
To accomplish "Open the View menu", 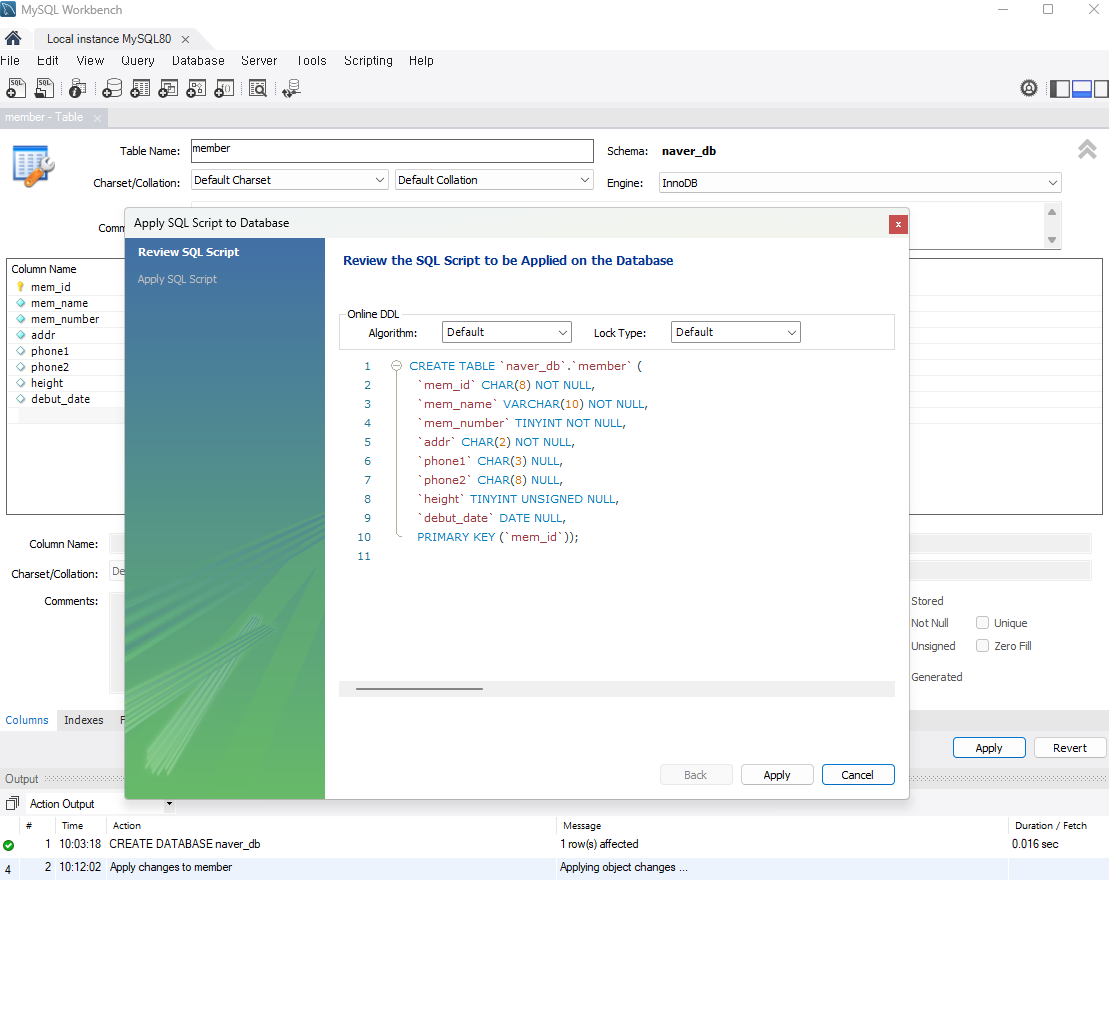I will tap(90, 61).
